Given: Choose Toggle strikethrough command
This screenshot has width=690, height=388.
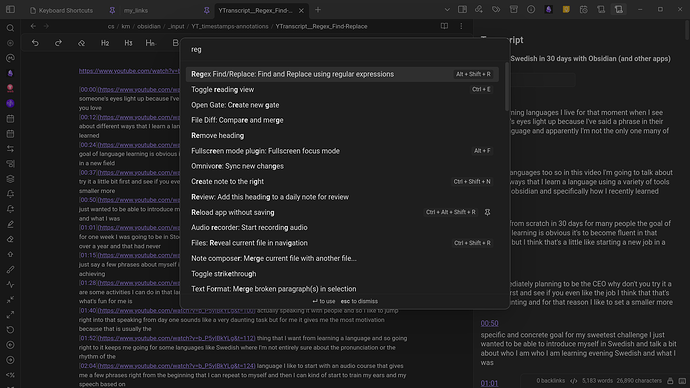Looking at the screenshot, I should pos(342,274).
